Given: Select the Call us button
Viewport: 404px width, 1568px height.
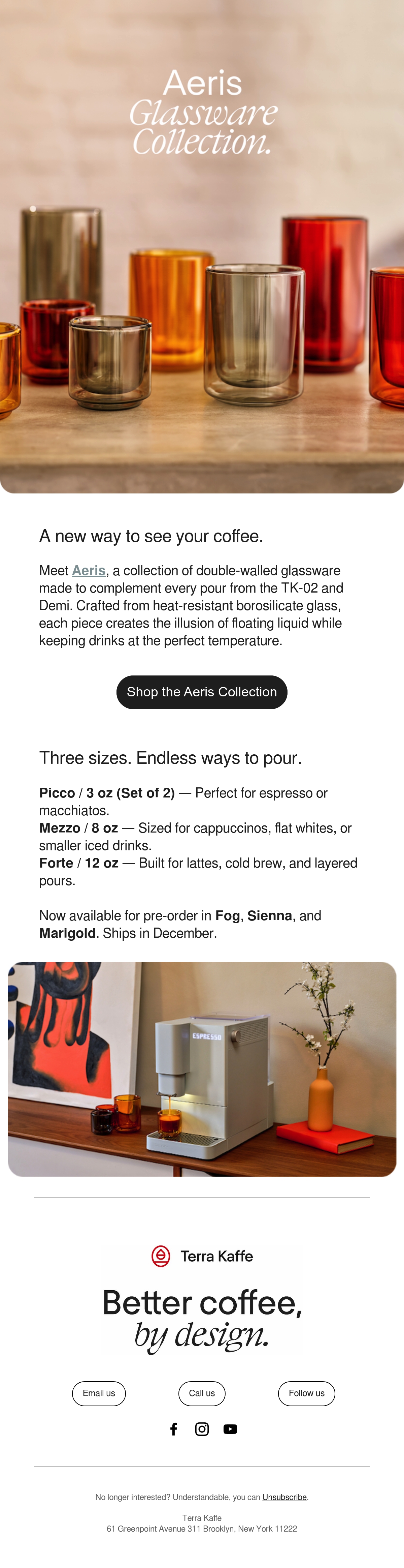Looking at the screenshot, I should (x=202, y=1393).
